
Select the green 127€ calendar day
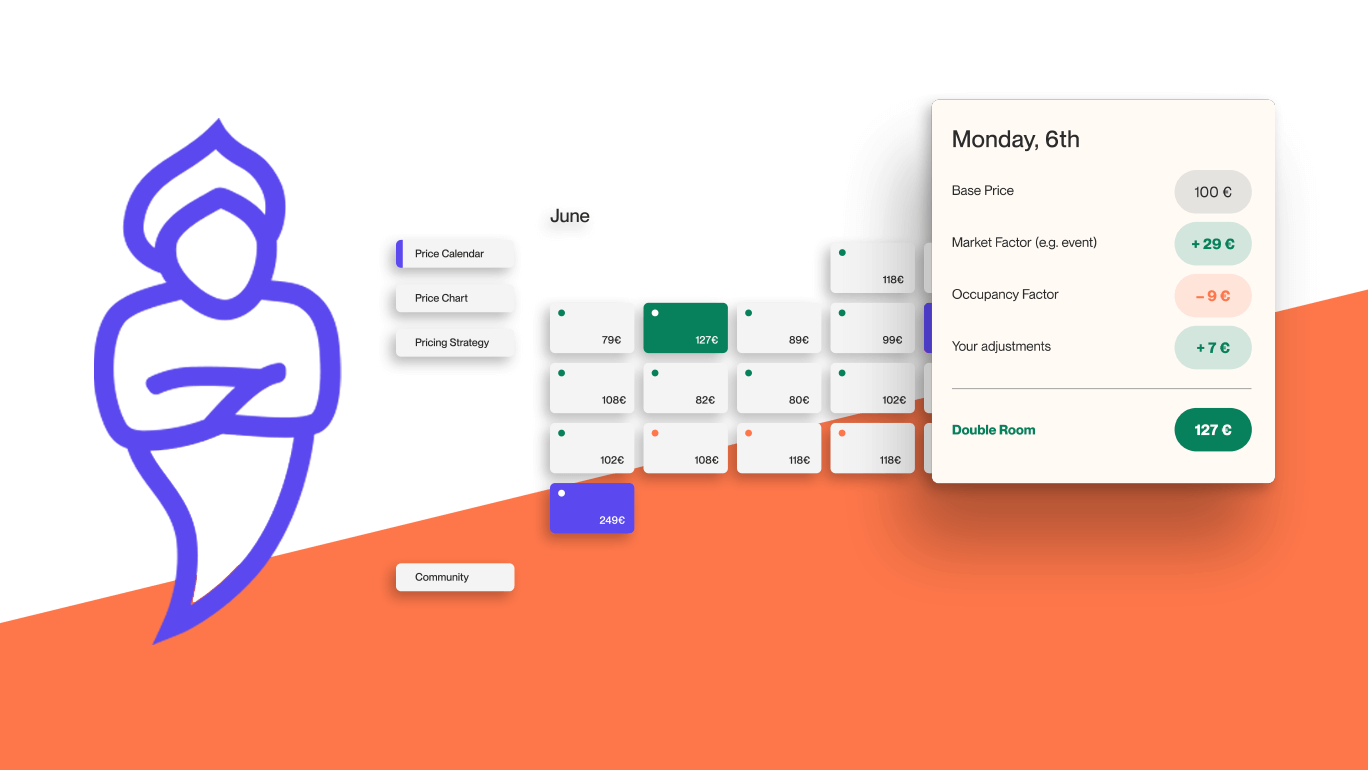click(685, 328)
